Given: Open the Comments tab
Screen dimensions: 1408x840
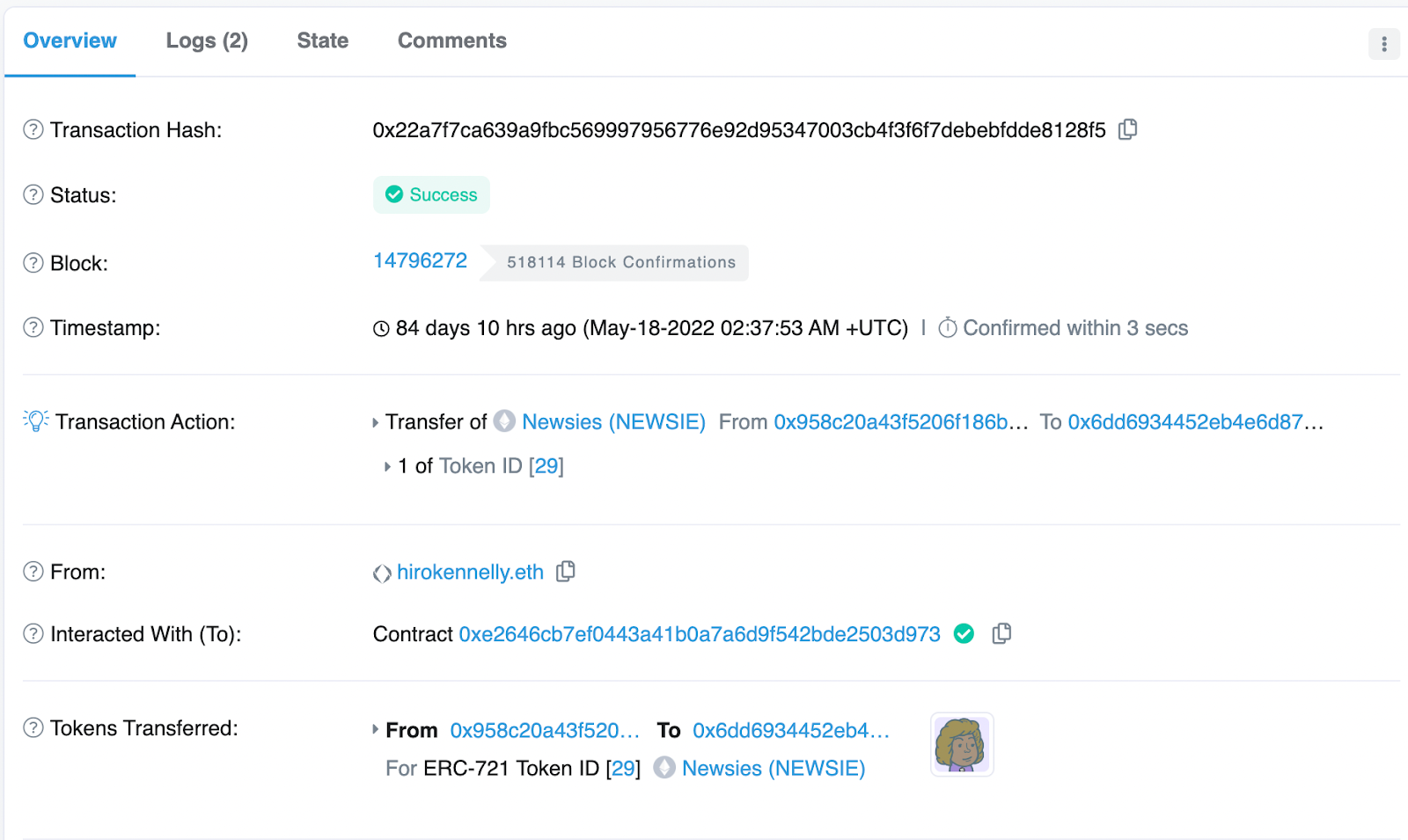Looking at the screenshot, I should (x=451, y=40).
